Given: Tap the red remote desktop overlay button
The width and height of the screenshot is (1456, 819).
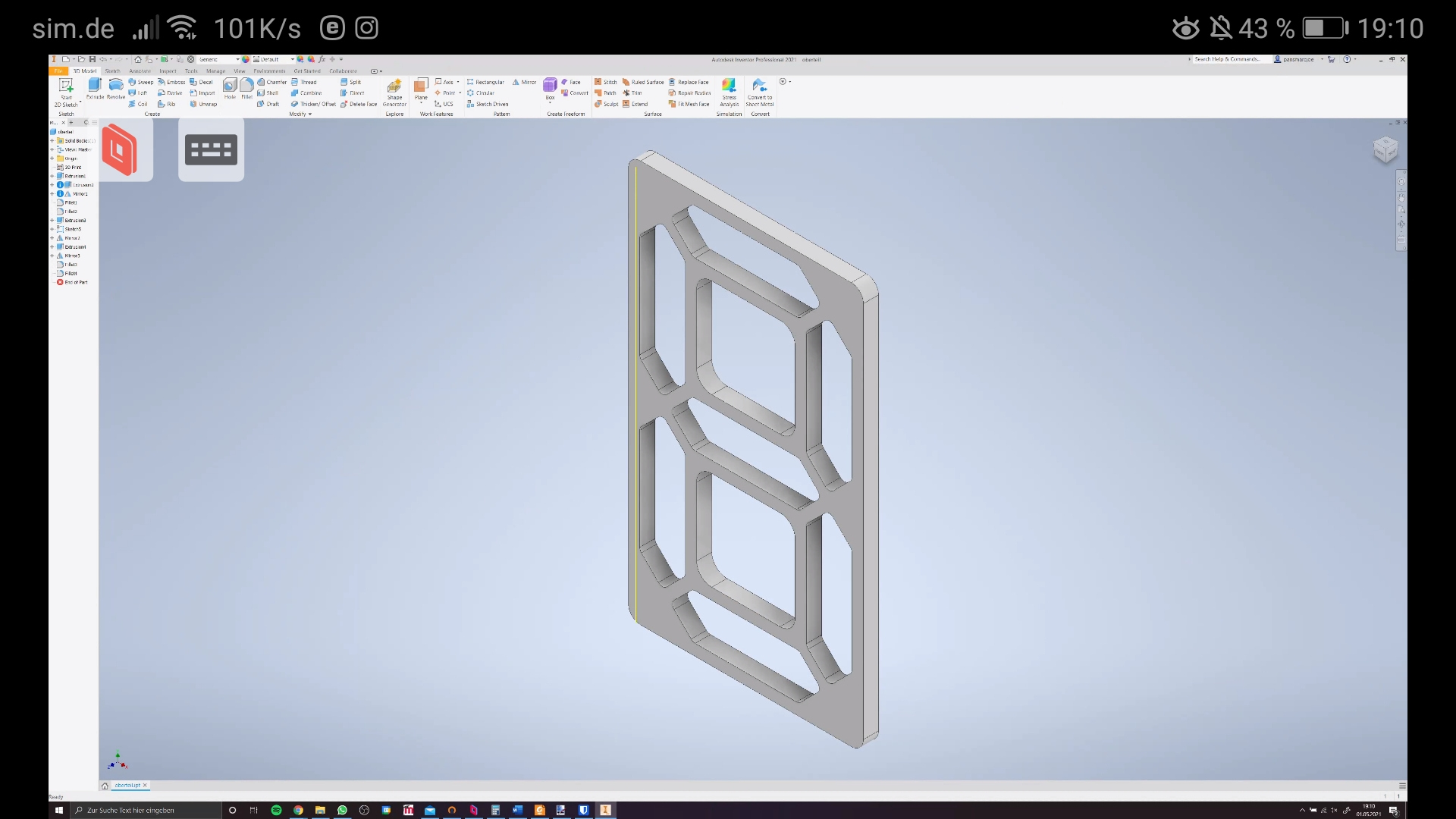Looking at the screenshot, I should [120, 149].
